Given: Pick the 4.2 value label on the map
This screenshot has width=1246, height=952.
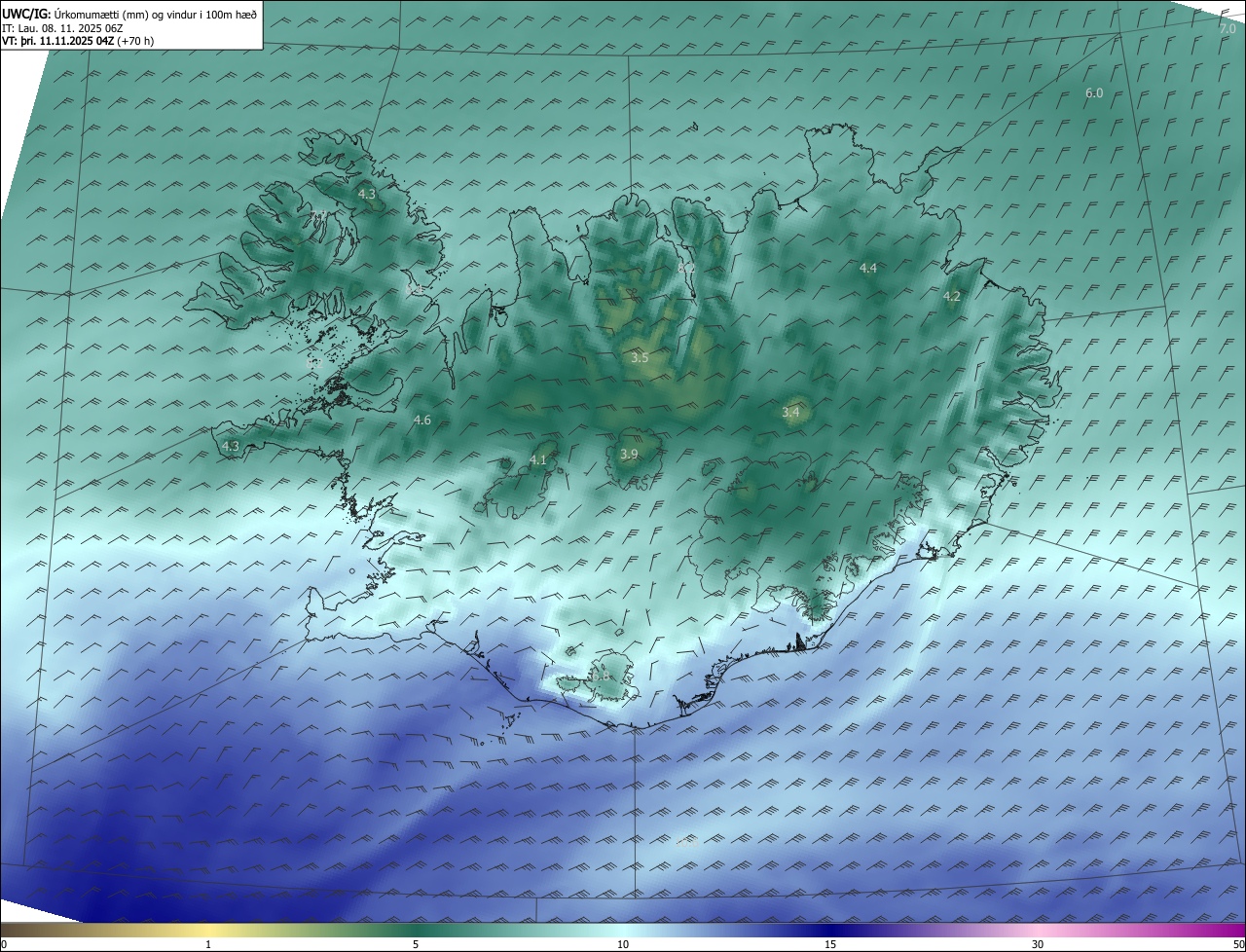Looking at the screenshot, I should (952, 297).
